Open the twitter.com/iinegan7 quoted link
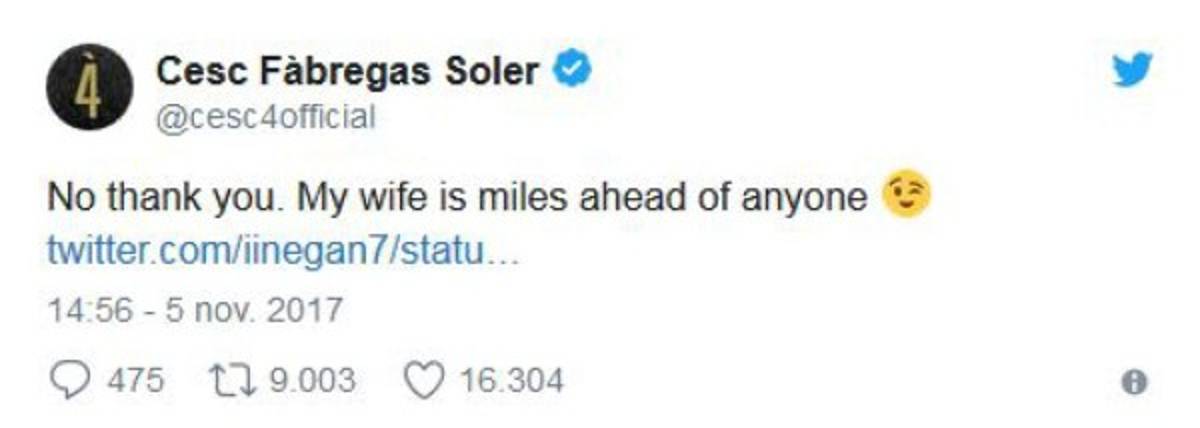1200x428 pixels. (x=283, y=250)
